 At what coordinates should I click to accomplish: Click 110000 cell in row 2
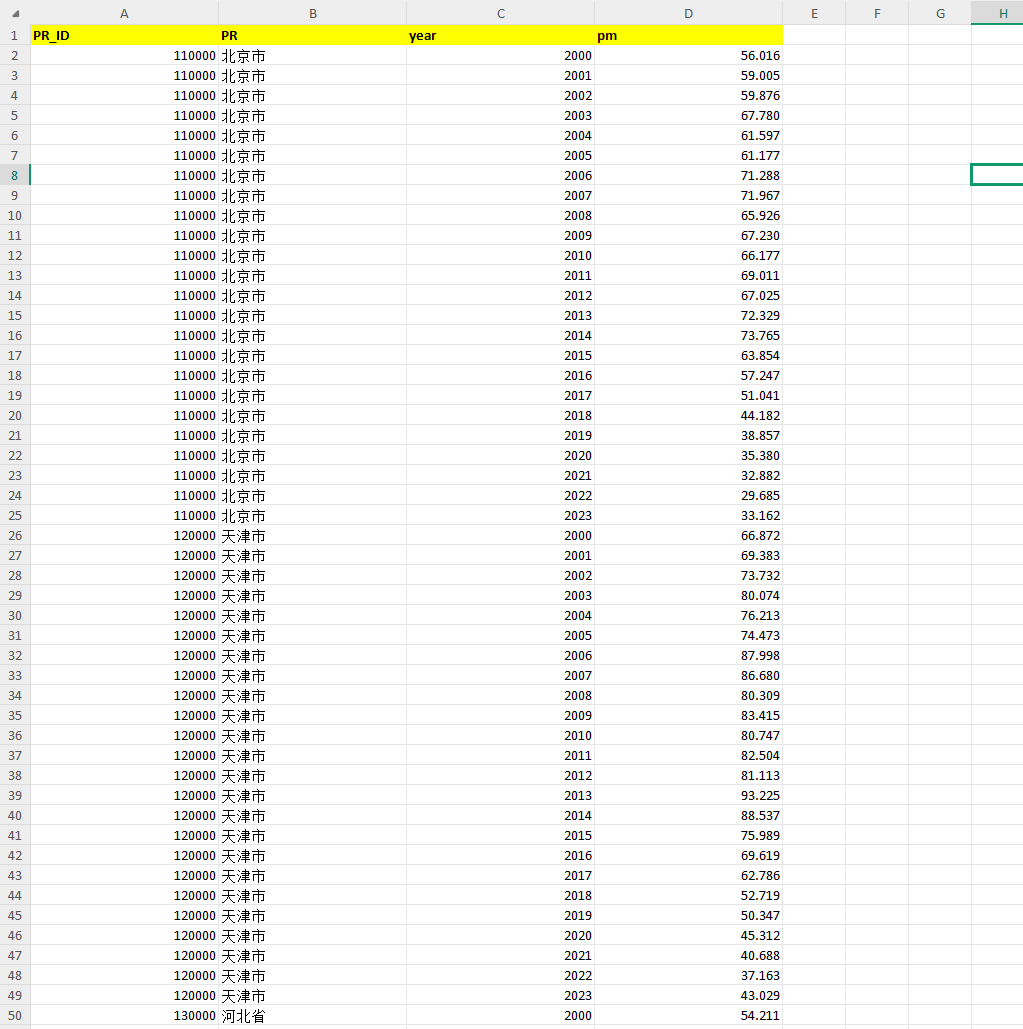[124, 56]
